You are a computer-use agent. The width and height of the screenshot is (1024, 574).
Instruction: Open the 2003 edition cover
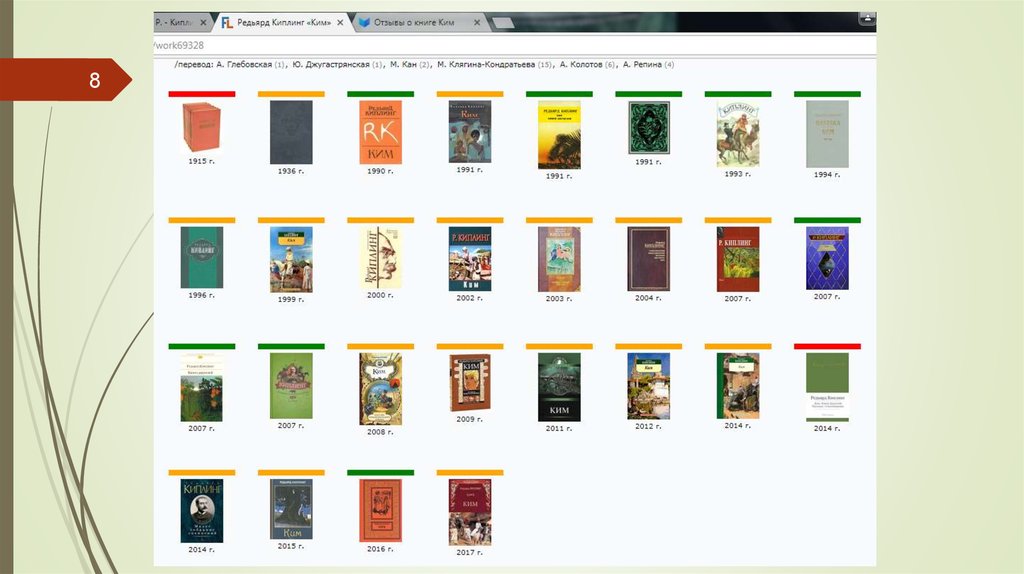pyautogui.click(x=559, y=259)
